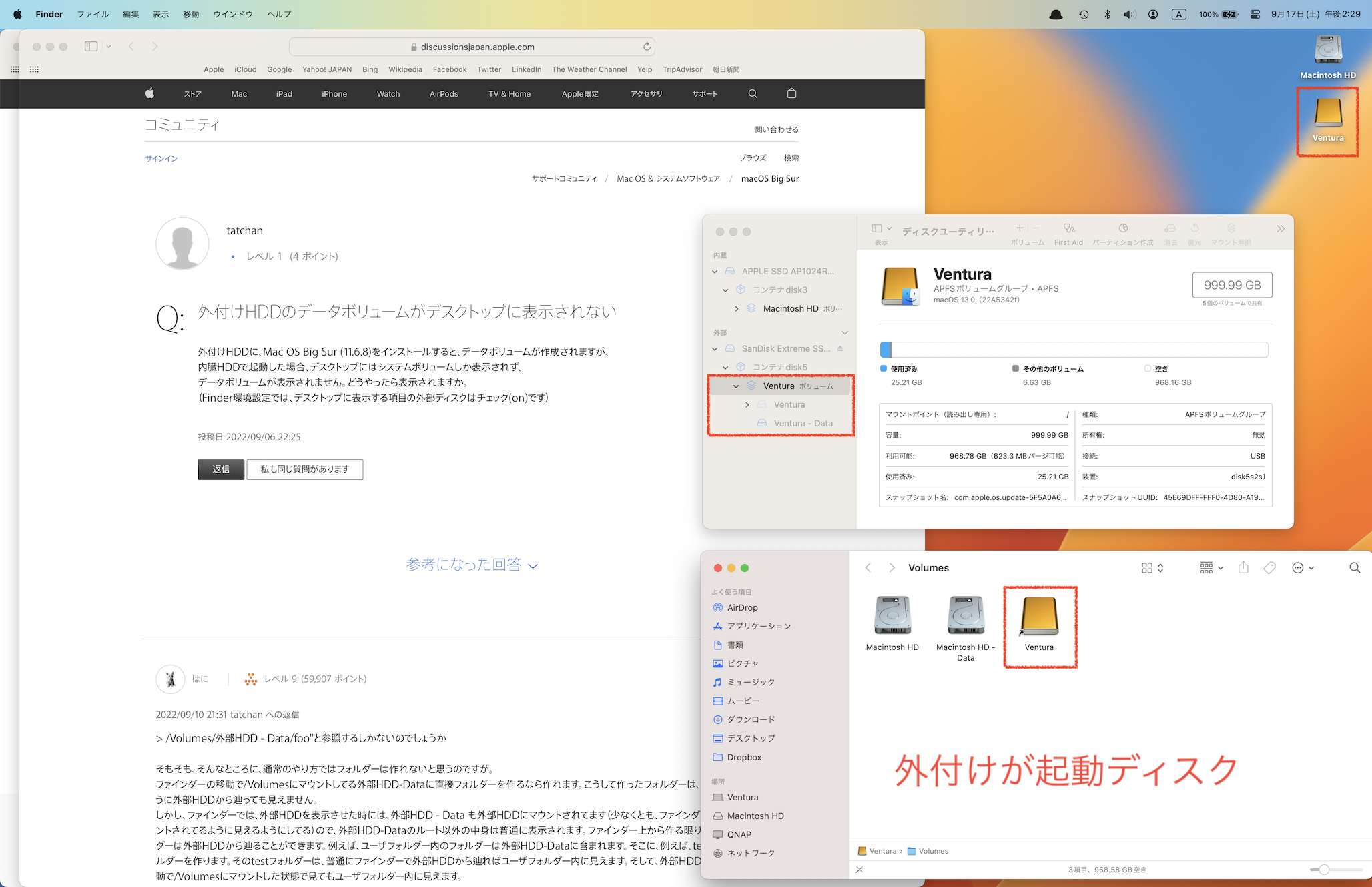Open the Finder grouping options dropdown

[1211, 567]
